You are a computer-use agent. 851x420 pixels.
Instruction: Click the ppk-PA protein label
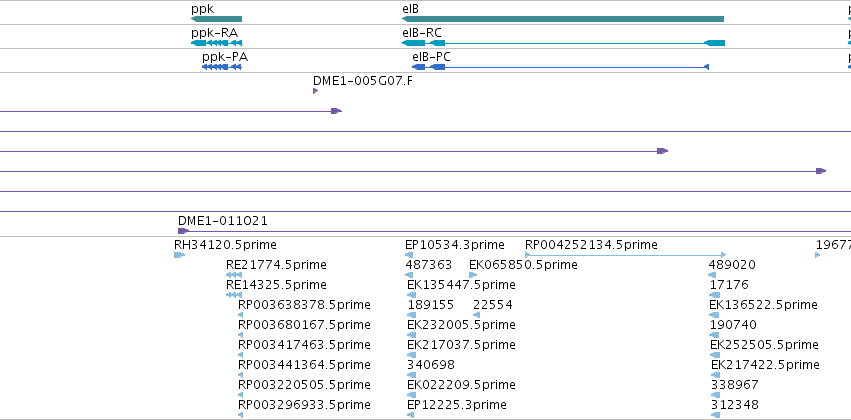(x=225, y=57)
